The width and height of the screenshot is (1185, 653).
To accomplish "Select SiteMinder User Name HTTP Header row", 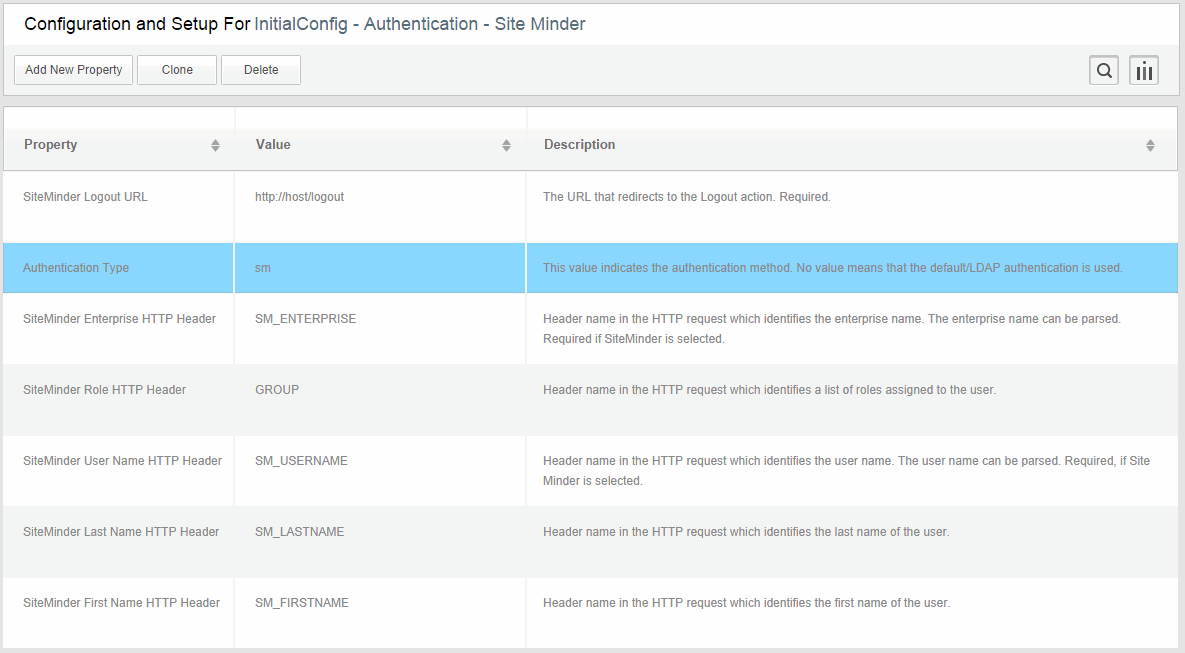I will click(x=122, y=461).
